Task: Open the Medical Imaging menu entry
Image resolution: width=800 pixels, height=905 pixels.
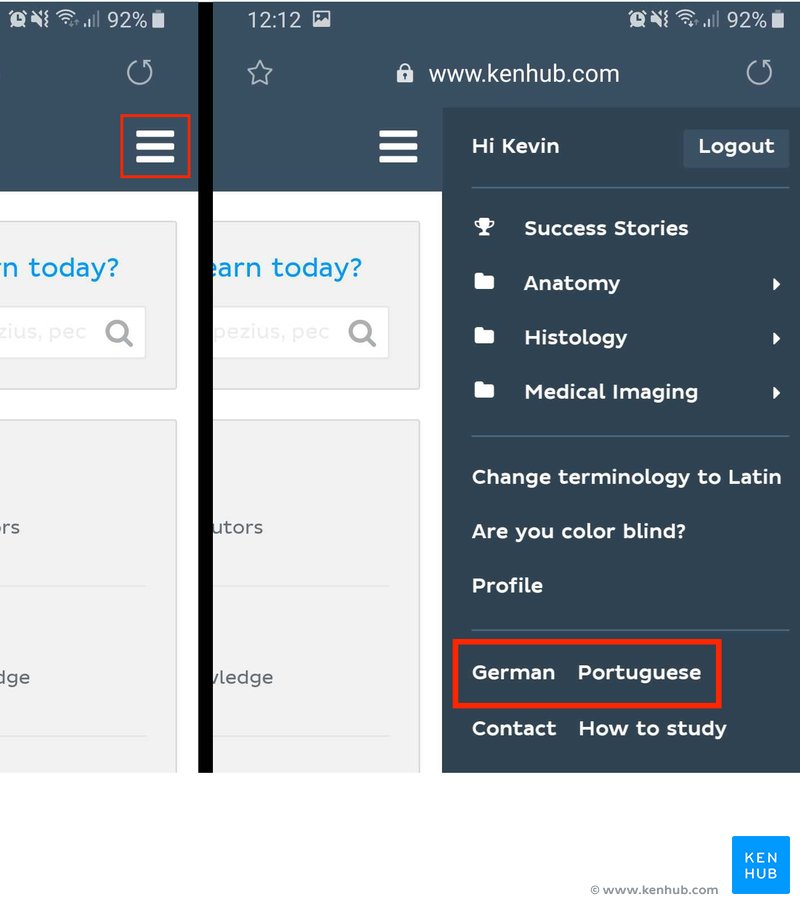Action: click(611, 392)
